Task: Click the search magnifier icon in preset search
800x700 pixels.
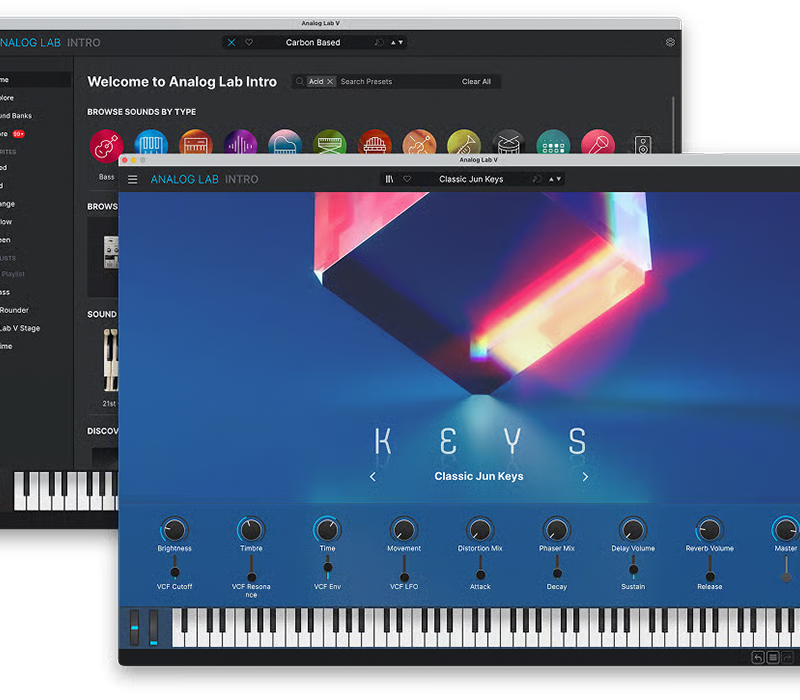Action: [300, 82]
